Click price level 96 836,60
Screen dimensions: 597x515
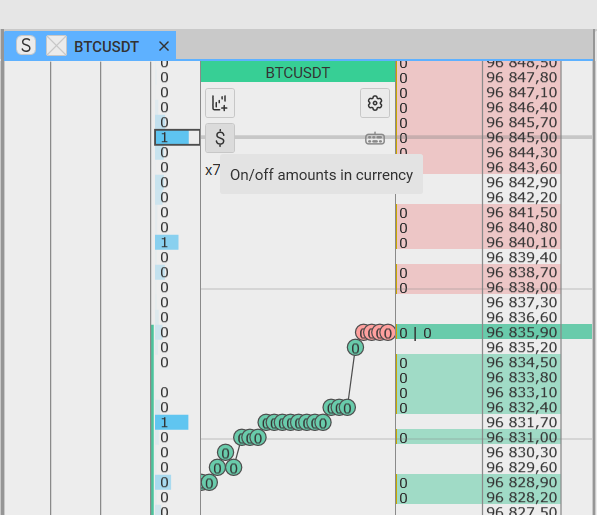pos(522,317)
